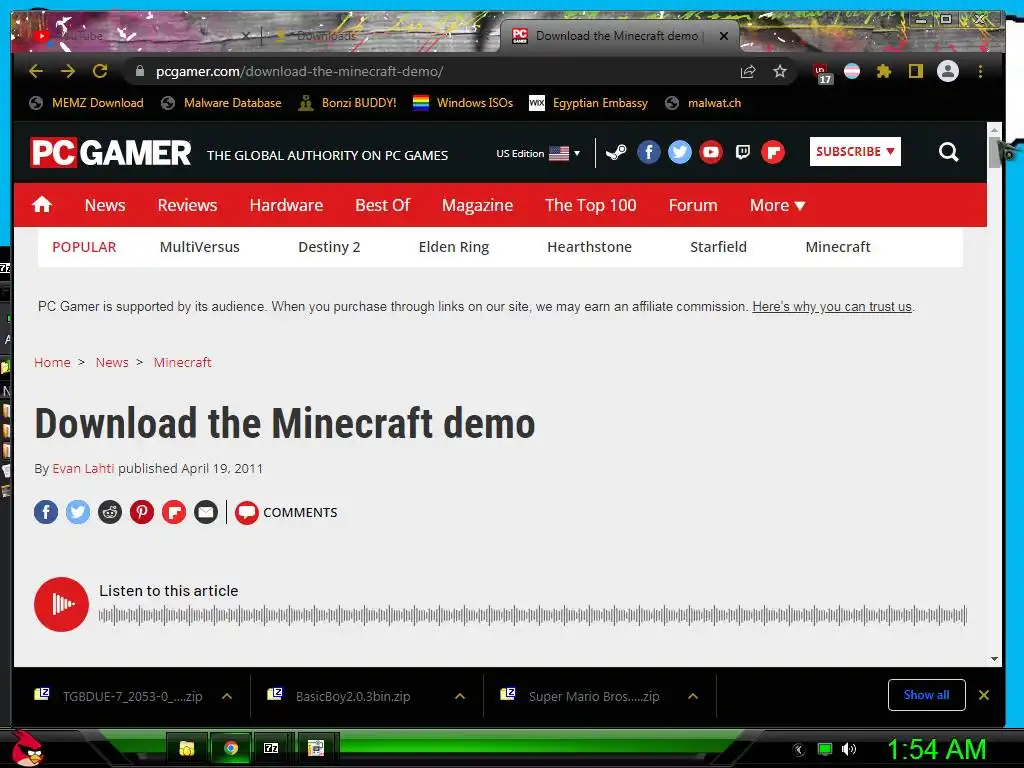The height and width of the screenshot is (768, 1024).
Task: Toggle the browser side panel icon
Action: (916, 71)
